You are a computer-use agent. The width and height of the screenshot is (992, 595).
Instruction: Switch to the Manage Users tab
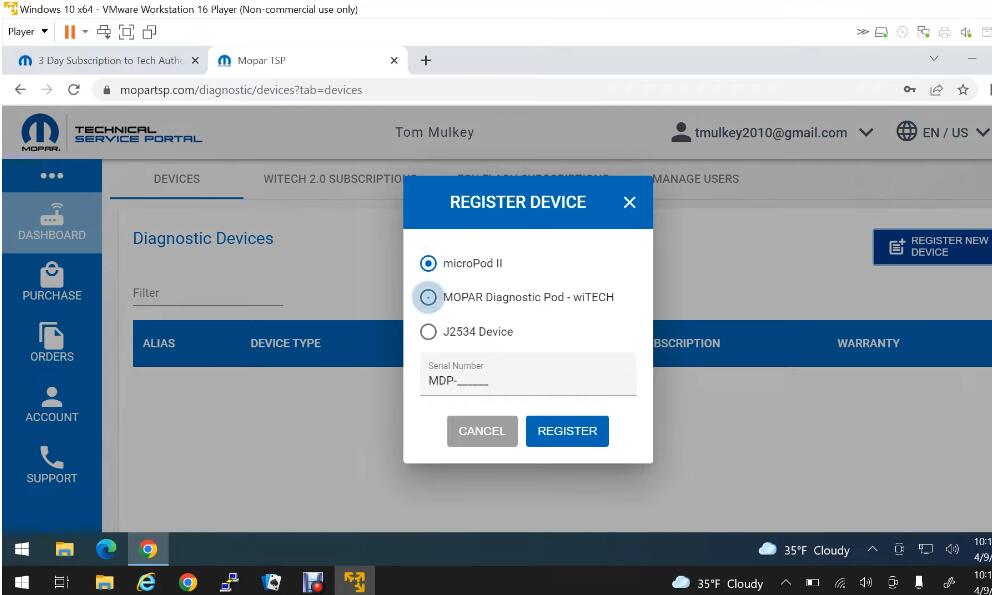coord(695,179)
